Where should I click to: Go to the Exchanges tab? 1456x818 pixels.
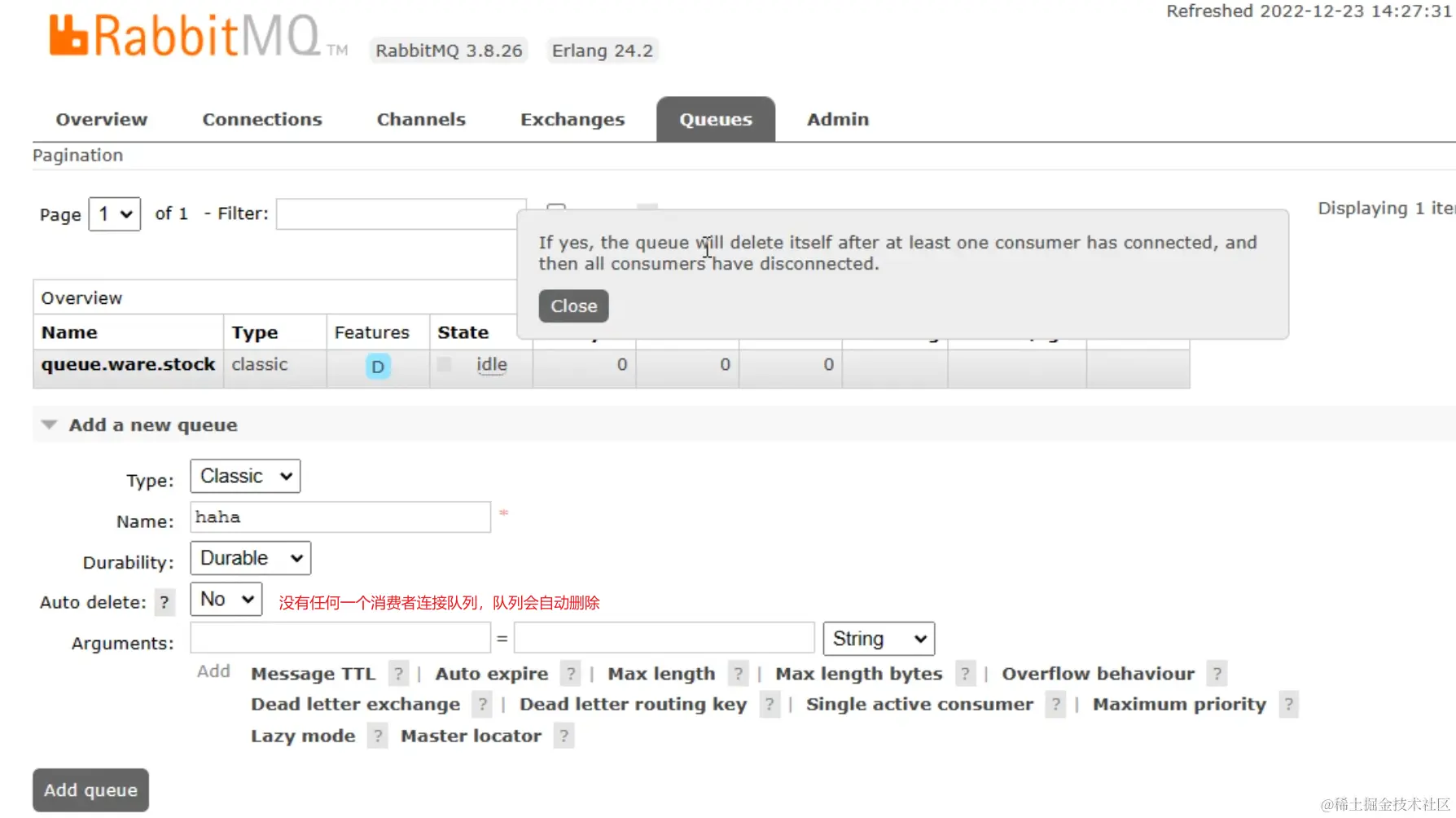[x=572, y=120]
